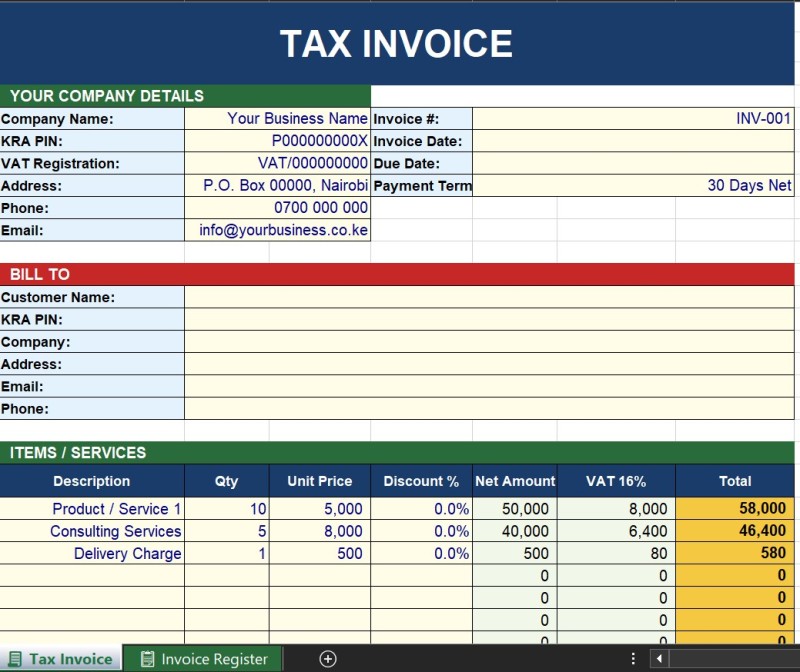Click the Bill To Company input field
Screen dimensions: 800x672
(489, 342)
